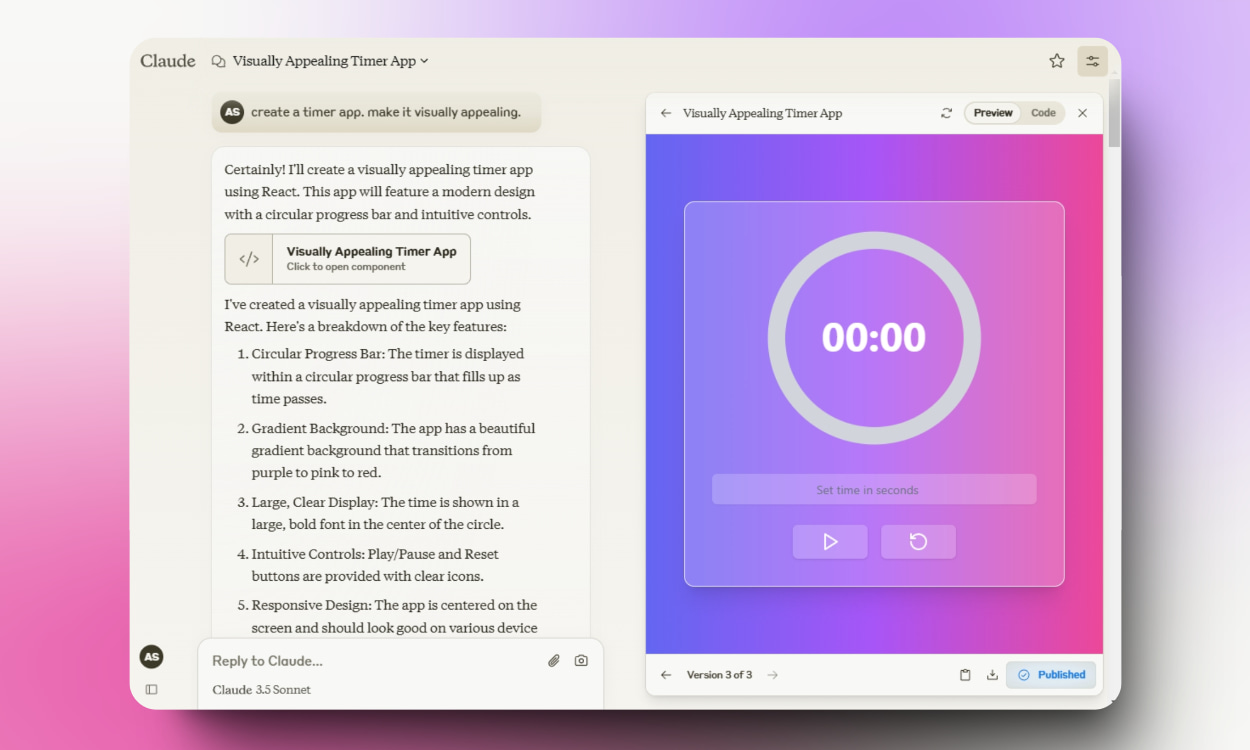Attach a file with paperclip icon
The height and width of the screenshot is (750, 1250).
(553, 661)
